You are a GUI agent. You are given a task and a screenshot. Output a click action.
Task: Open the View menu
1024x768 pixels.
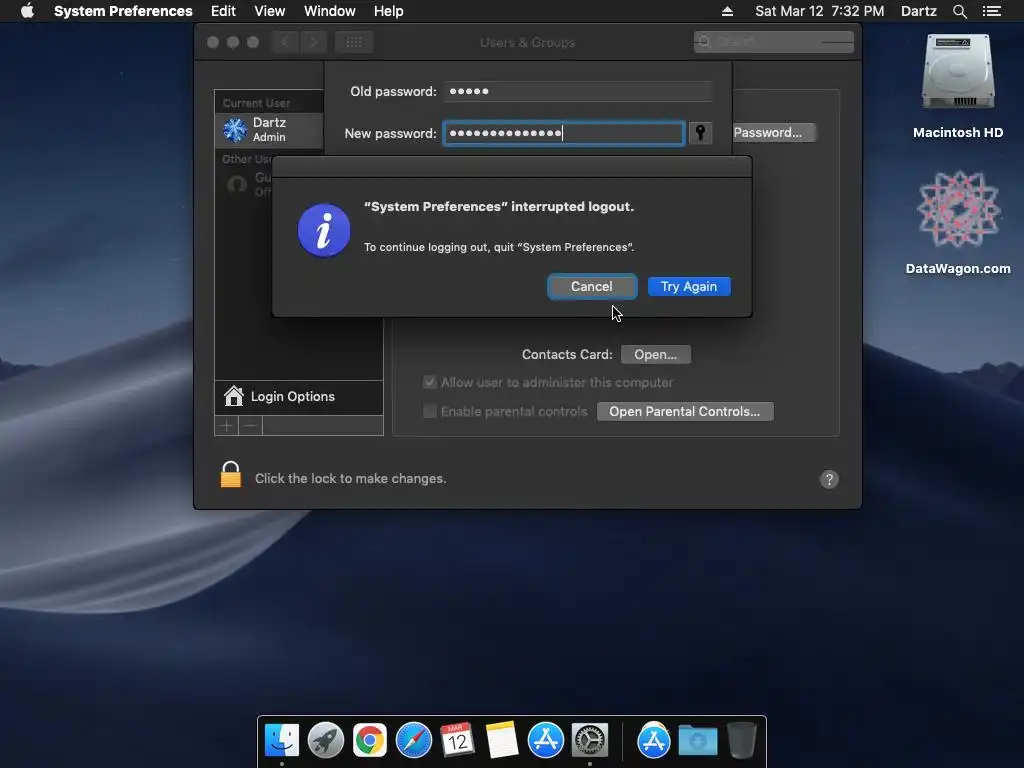[270, 11]
